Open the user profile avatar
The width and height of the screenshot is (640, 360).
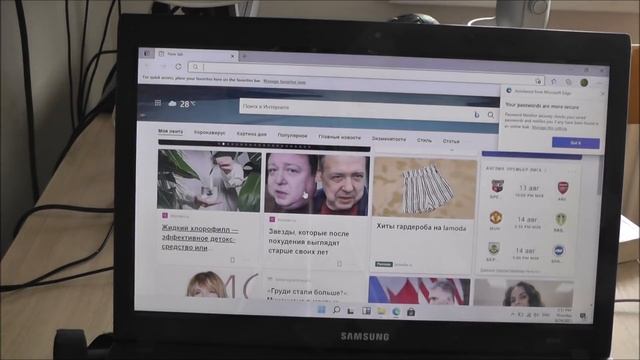(x=584, y=82)
